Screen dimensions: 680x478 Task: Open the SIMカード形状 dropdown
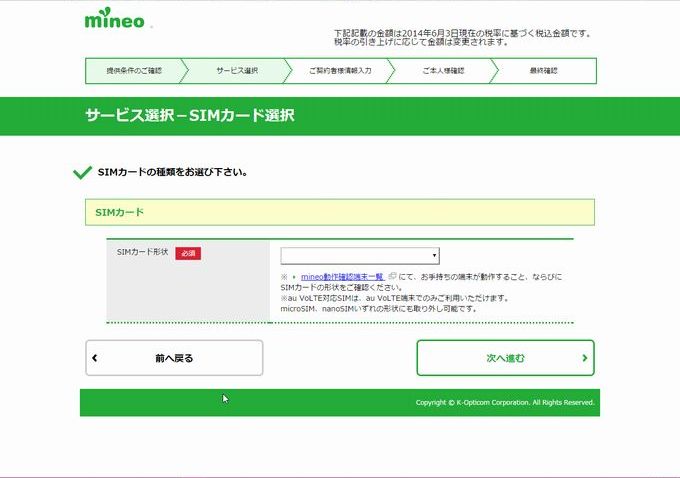359,256
